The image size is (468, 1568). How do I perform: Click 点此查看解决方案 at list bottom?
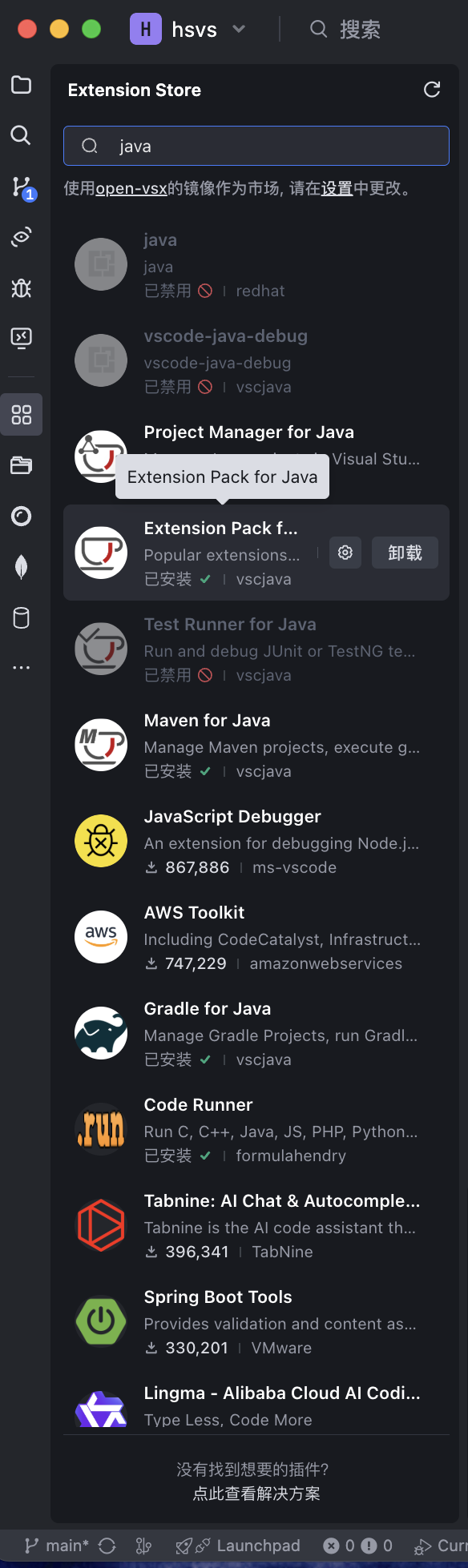[x=256, y=1494]
